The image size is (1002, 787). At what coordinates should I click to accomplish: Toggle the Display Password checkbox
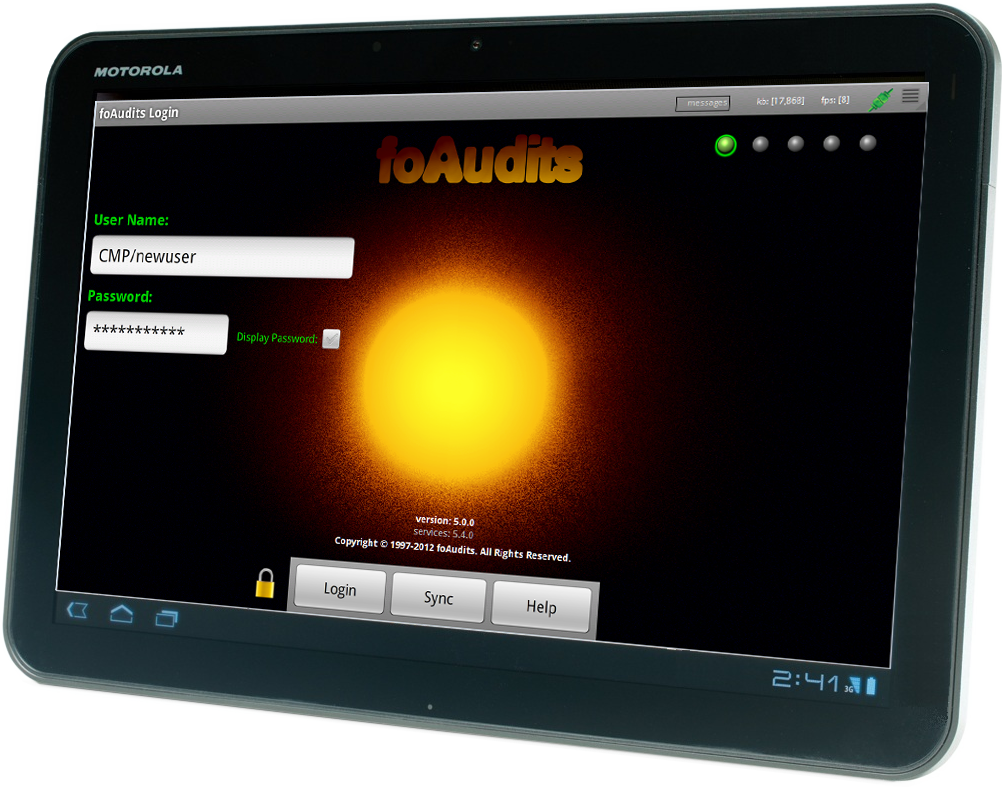(331, 339)
